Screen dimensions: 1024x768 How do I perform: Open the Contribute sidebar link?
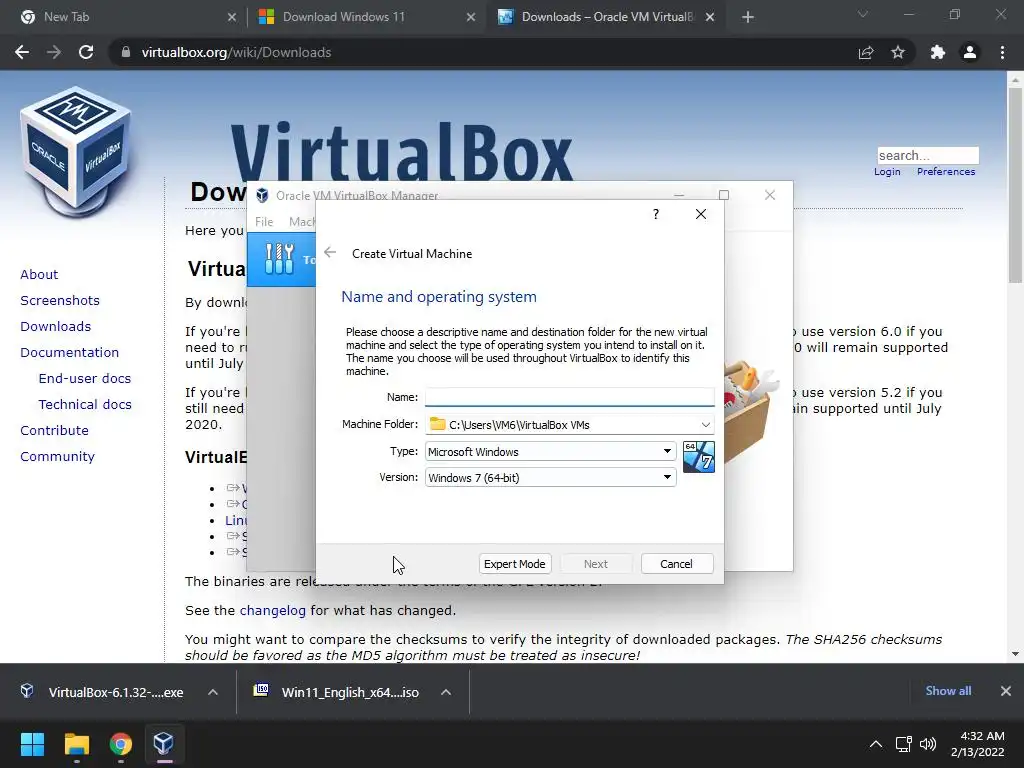[54, 430]
